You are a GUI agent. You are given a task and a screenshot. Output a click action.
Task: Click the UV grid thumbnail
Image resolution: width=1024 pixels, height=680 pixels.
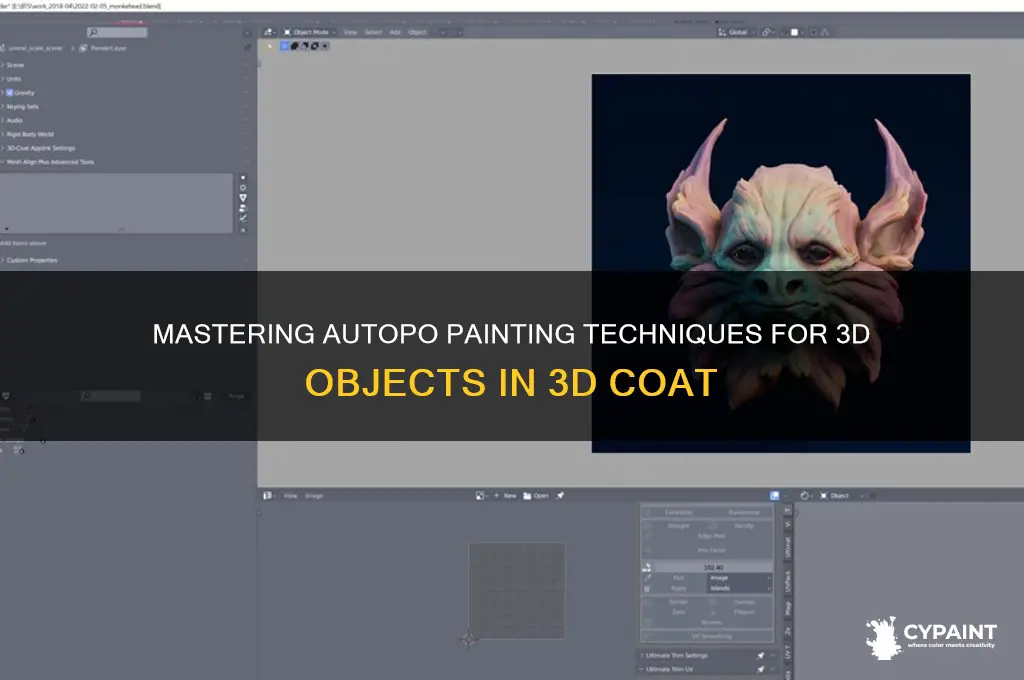click(x=517, y=591)
